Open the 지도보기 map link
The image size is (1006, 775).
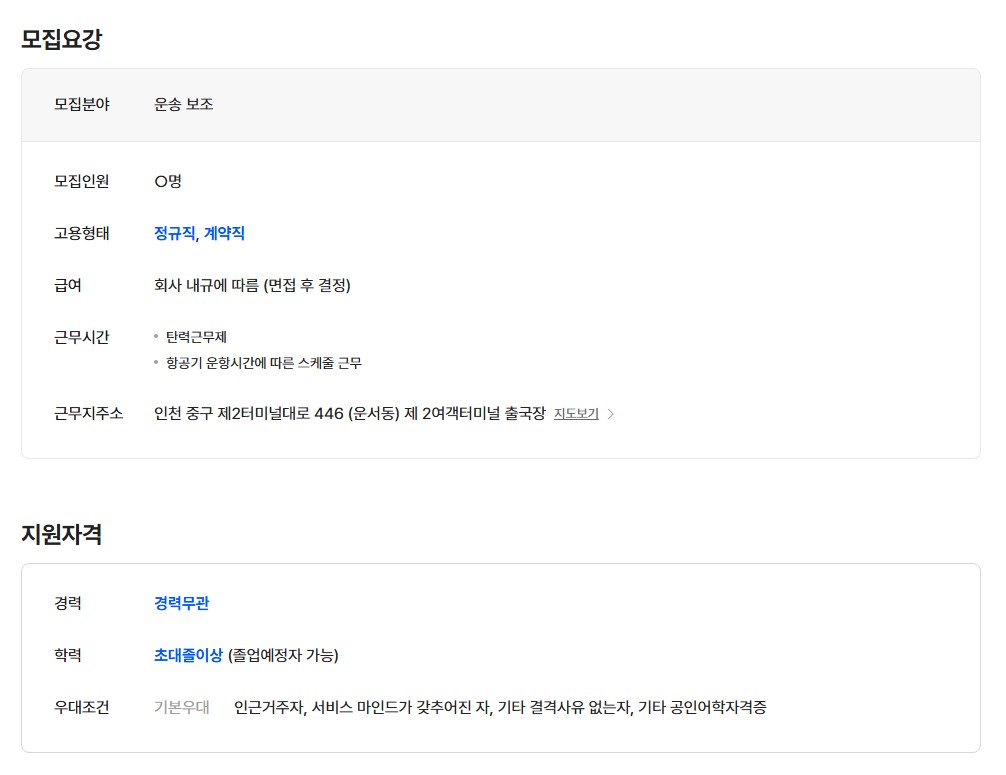[x=576, y=414]
